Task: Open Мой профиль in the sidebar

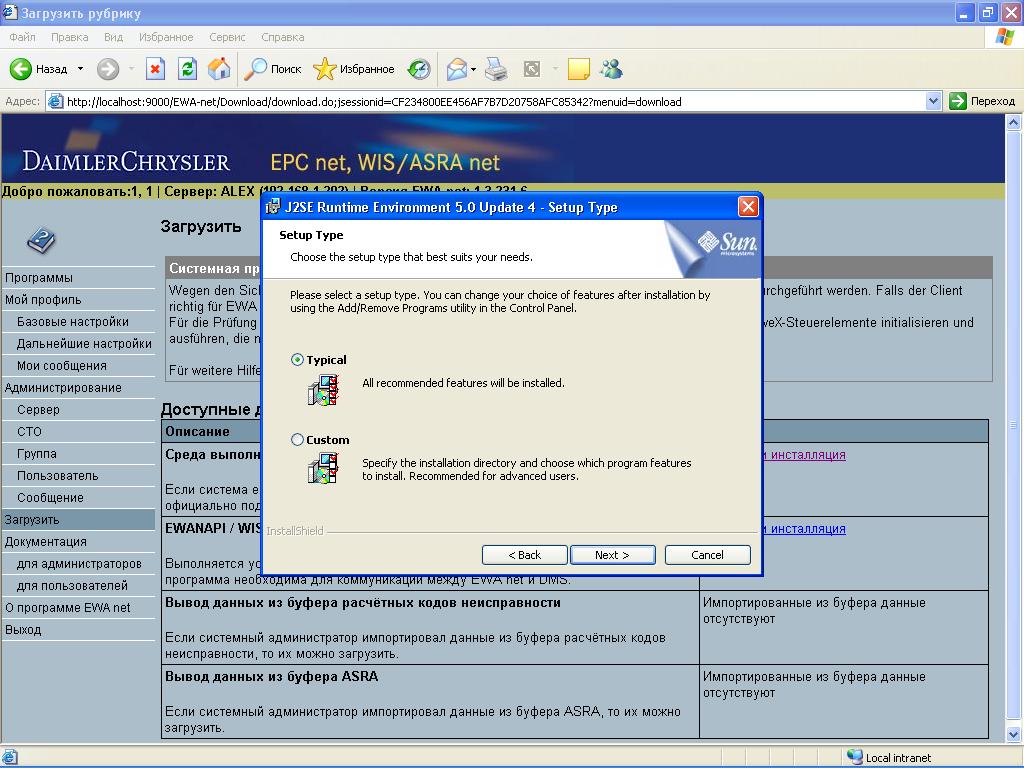Action: coord(43,300)
